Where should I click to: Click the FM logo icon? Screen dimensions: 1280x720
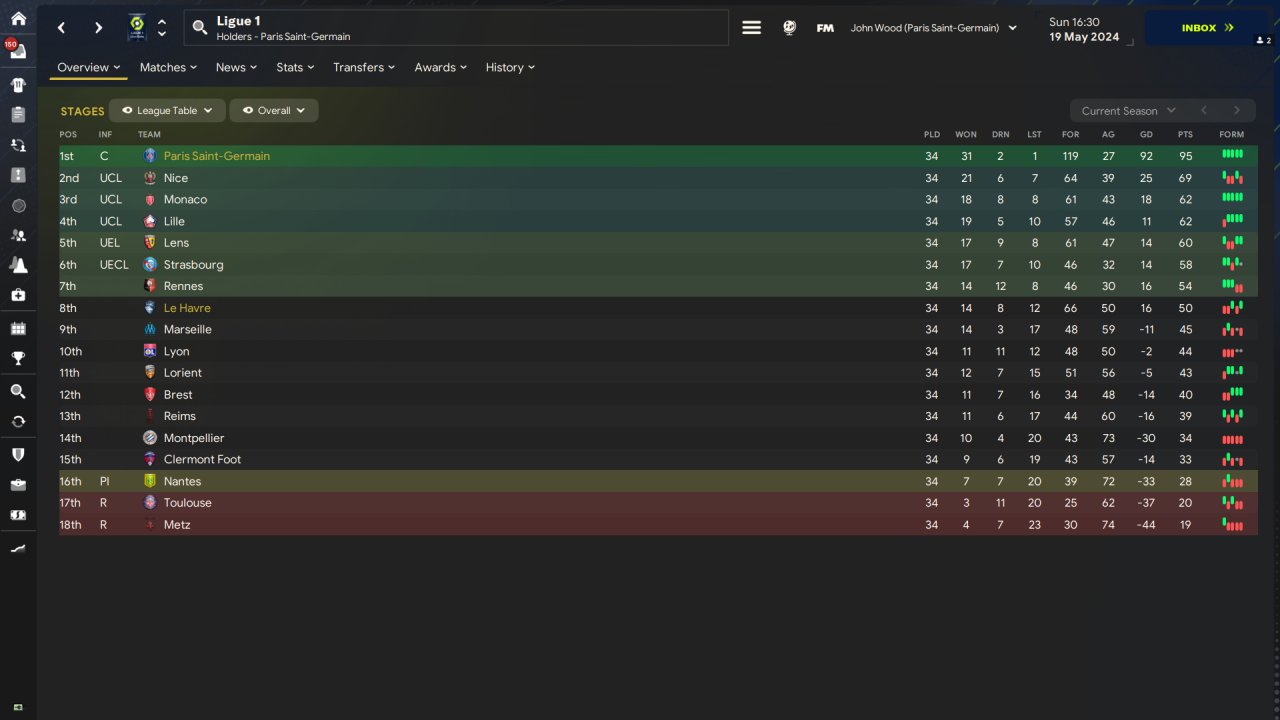[825, 28]
